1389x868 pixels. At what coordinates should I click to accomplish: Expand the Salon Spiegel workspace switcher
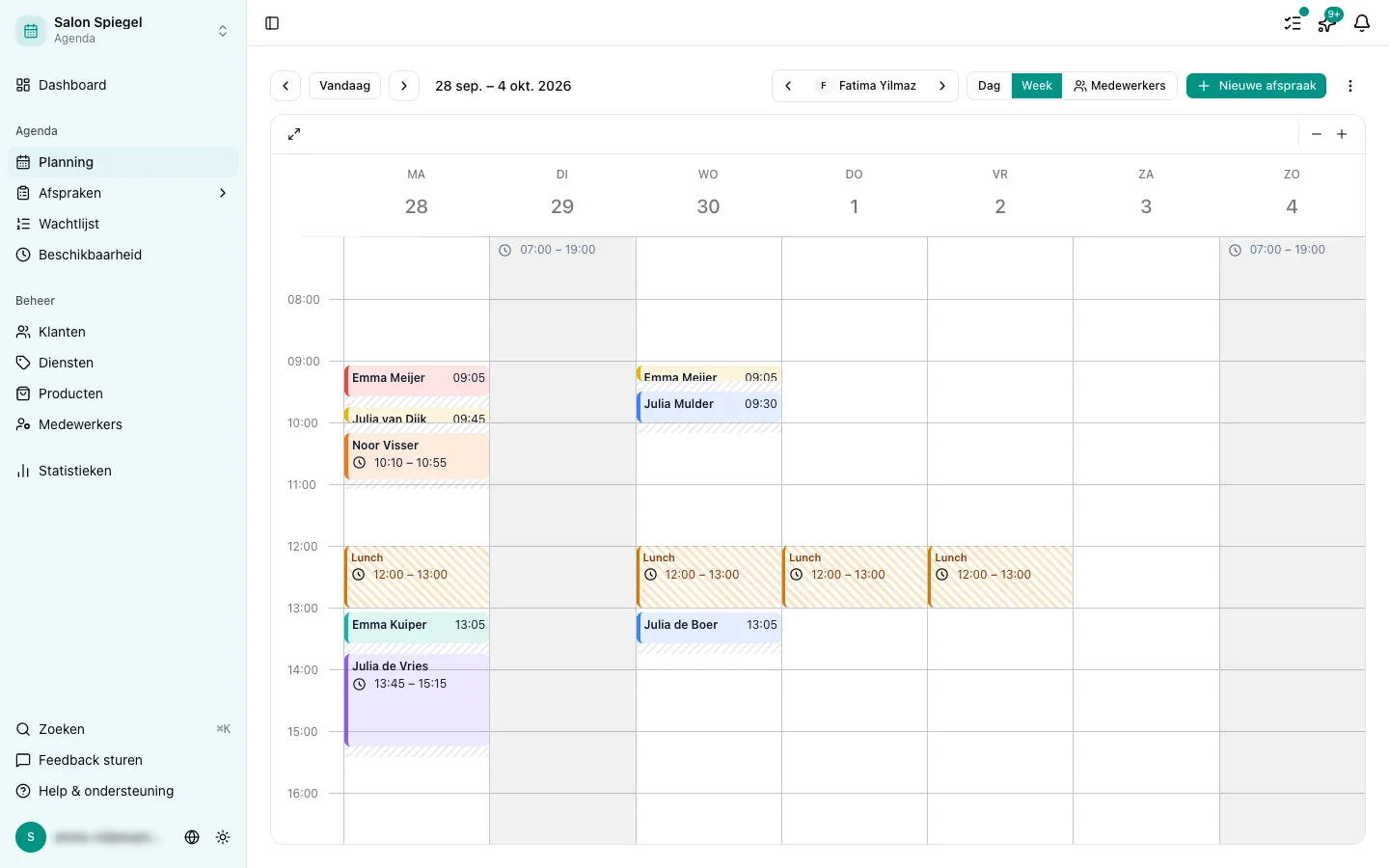(223, 31)
